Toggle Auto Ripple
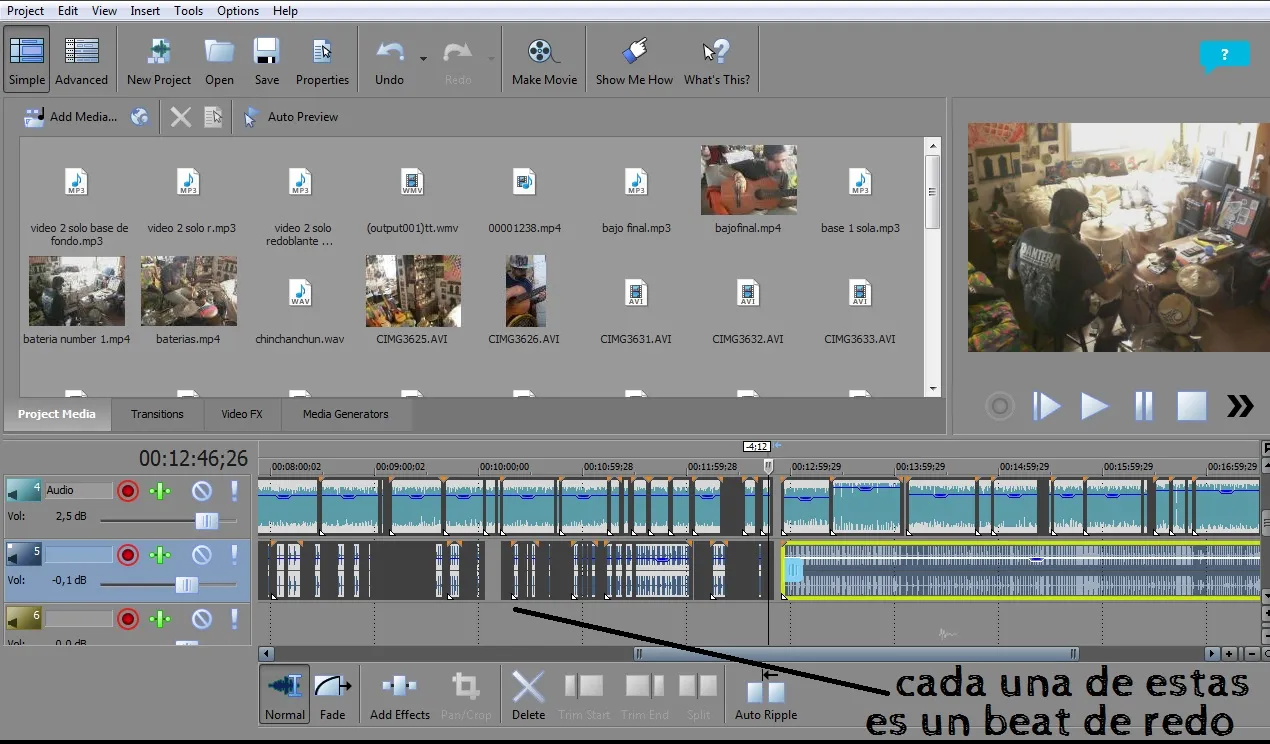1270x744 pixels. pos(766,695)
